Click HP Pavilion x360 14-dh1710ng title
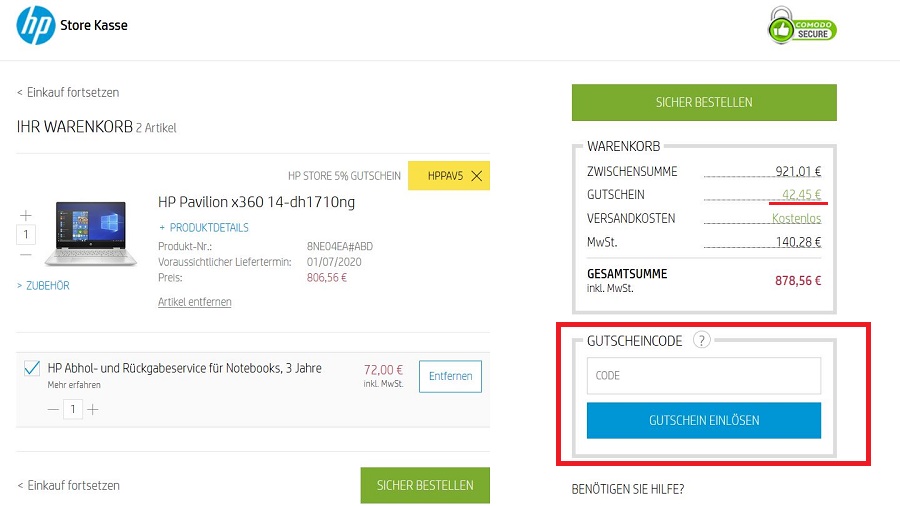The height and width of the screenshot is (506, 900). [x=256, y=202]
